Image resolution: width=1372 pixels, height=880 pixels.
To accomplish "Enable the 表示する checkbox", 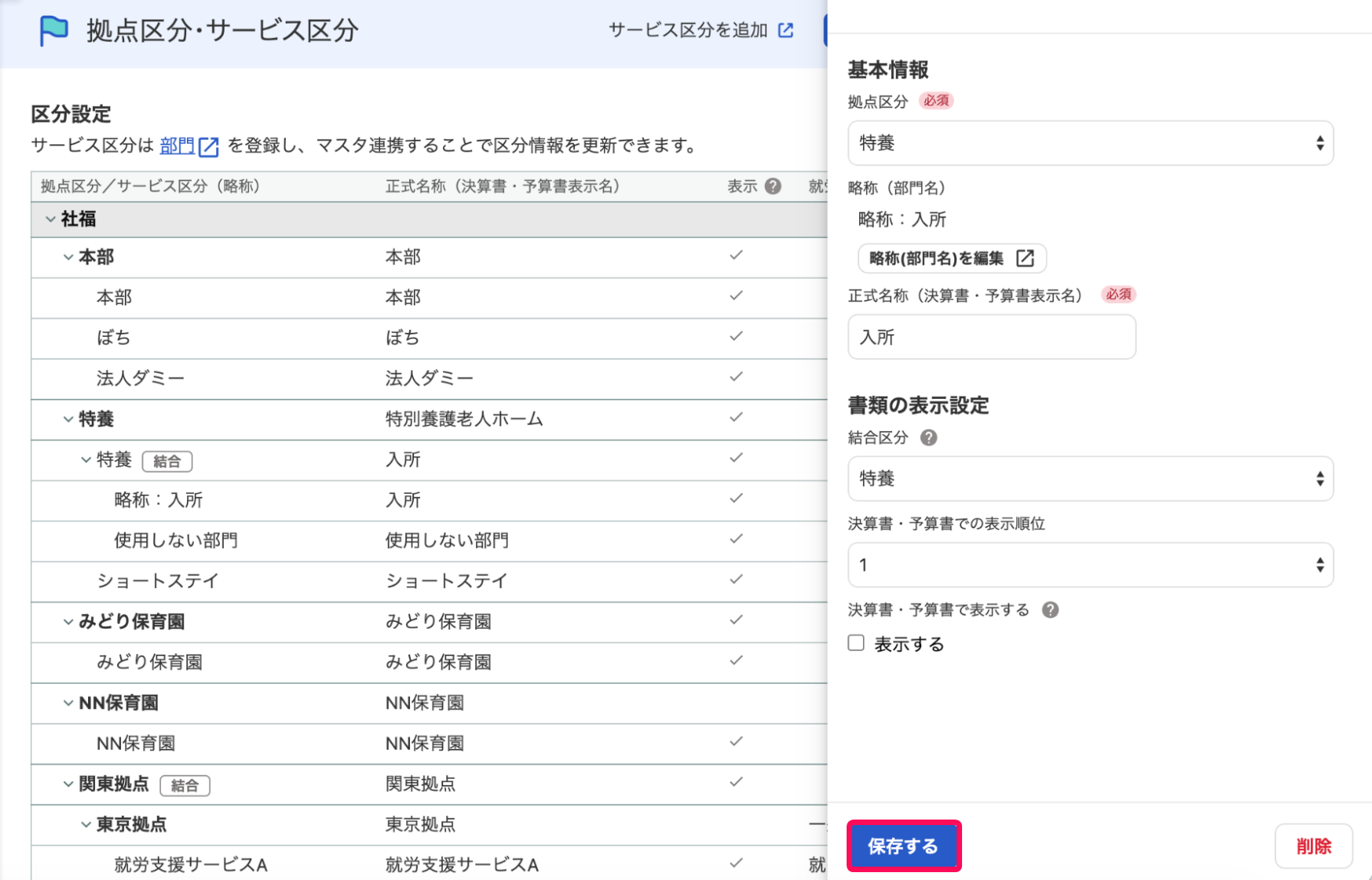I will 856,643.
